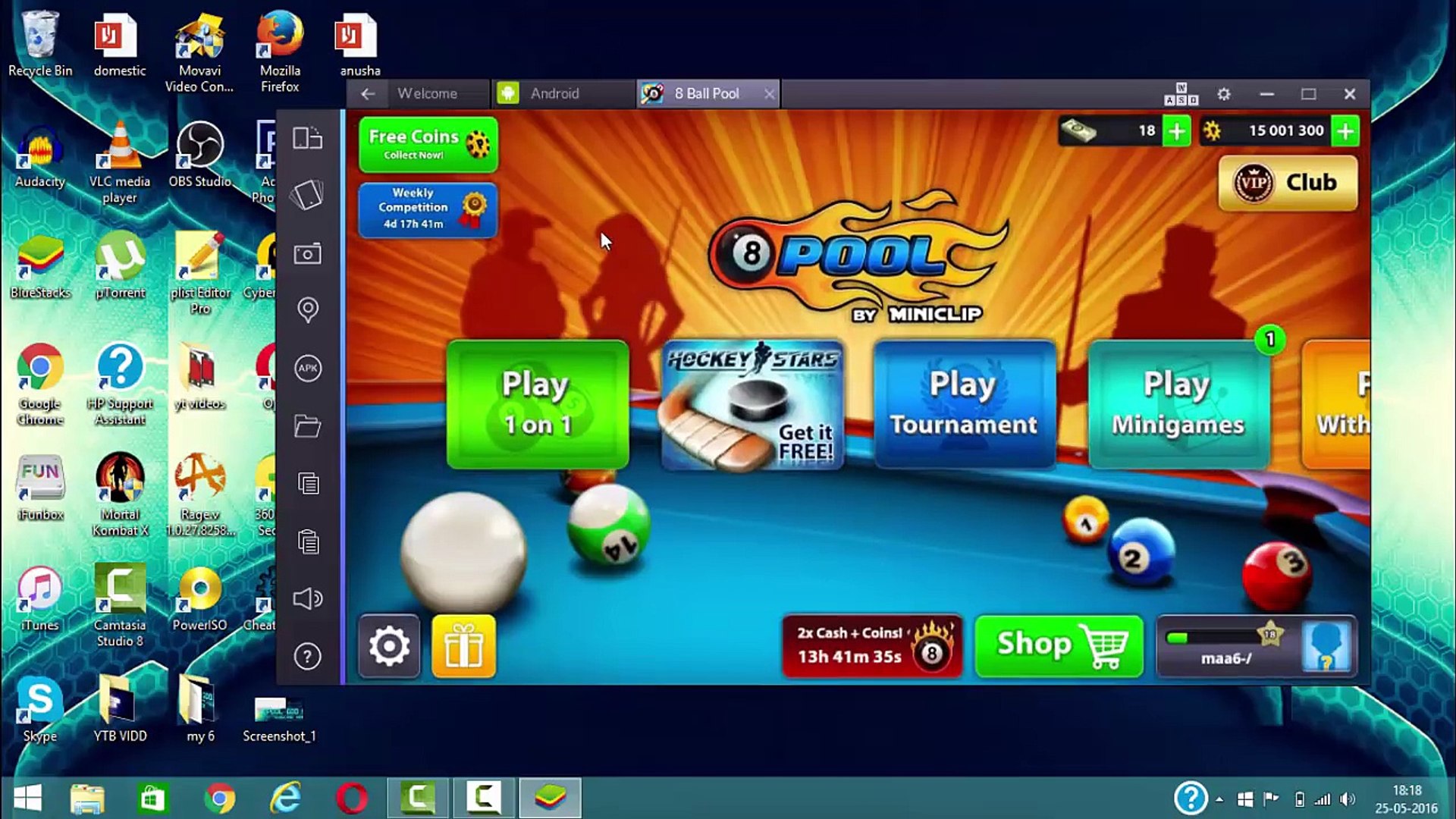The width and height of the screenshot is (1456, 819).
Task: Open the set location pin icon
Action: tap(307, 309)
